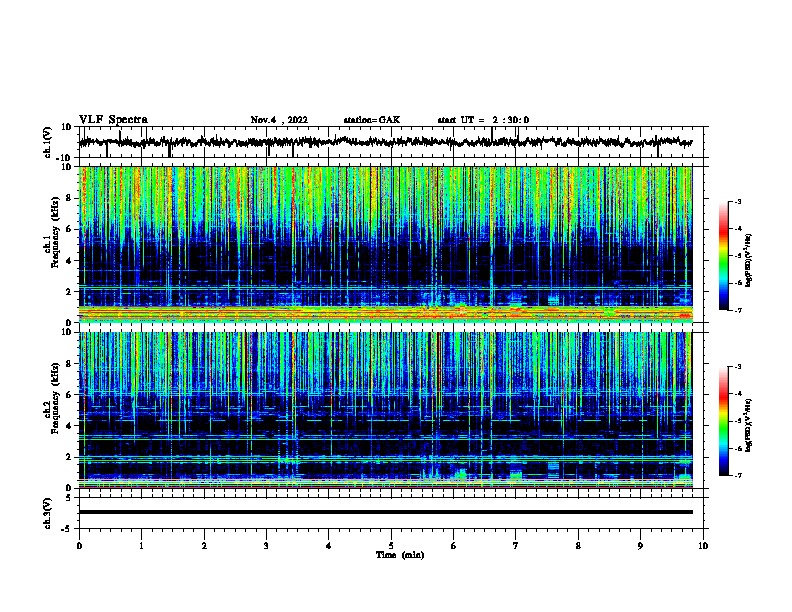Click the ch.2 "Frequency (kHz)" axis label
Screen dimensions: 792x612
coord(55,398)
